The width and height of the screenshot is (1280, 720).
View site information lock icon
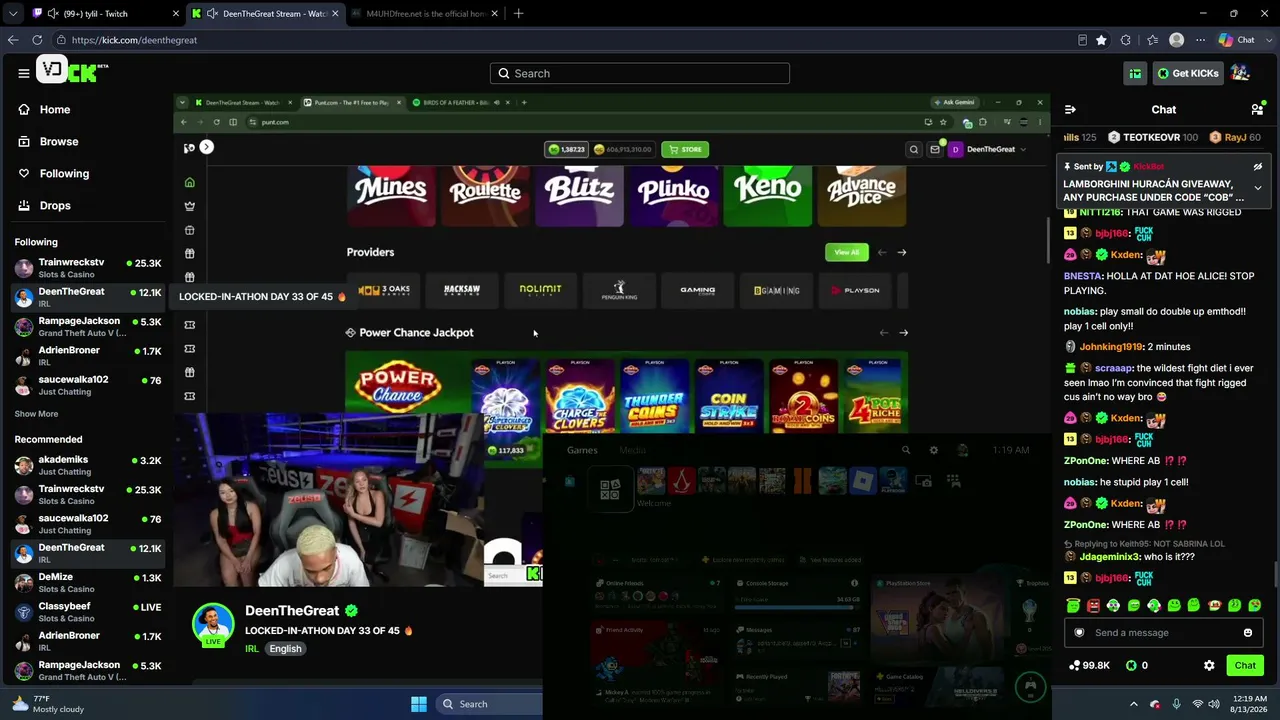pos(61,40)
